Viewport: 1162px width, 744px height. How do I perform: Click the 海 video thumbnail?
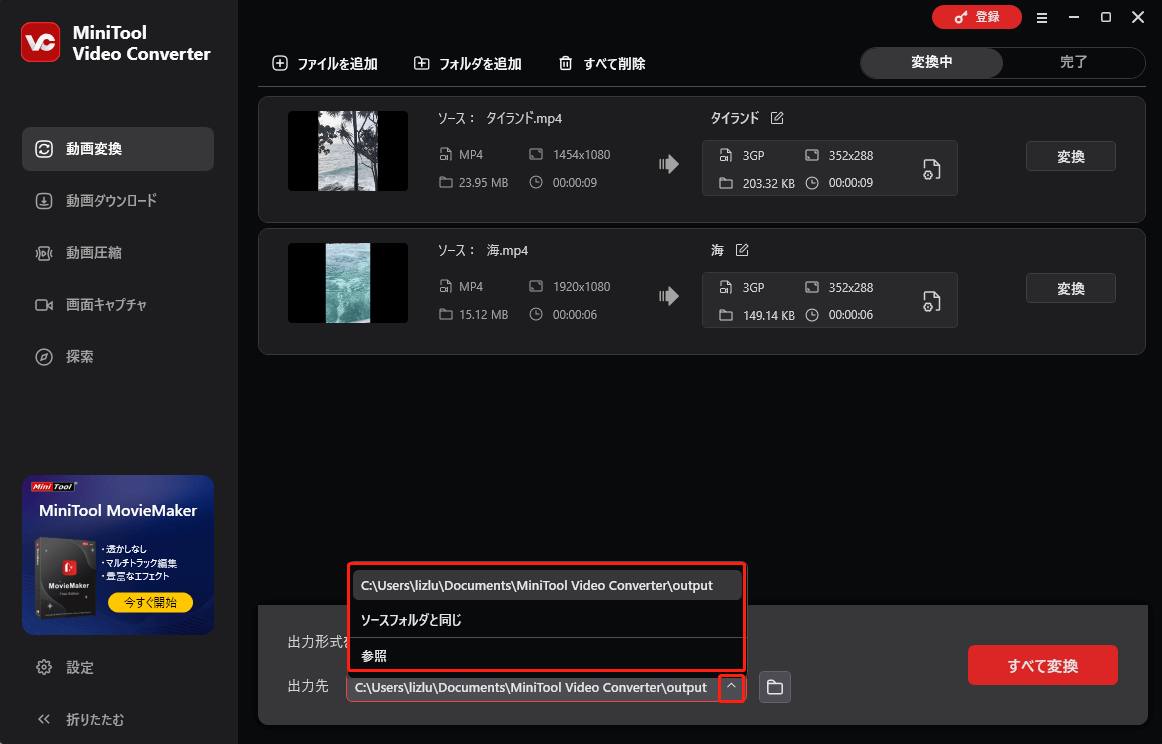(348, 283)
